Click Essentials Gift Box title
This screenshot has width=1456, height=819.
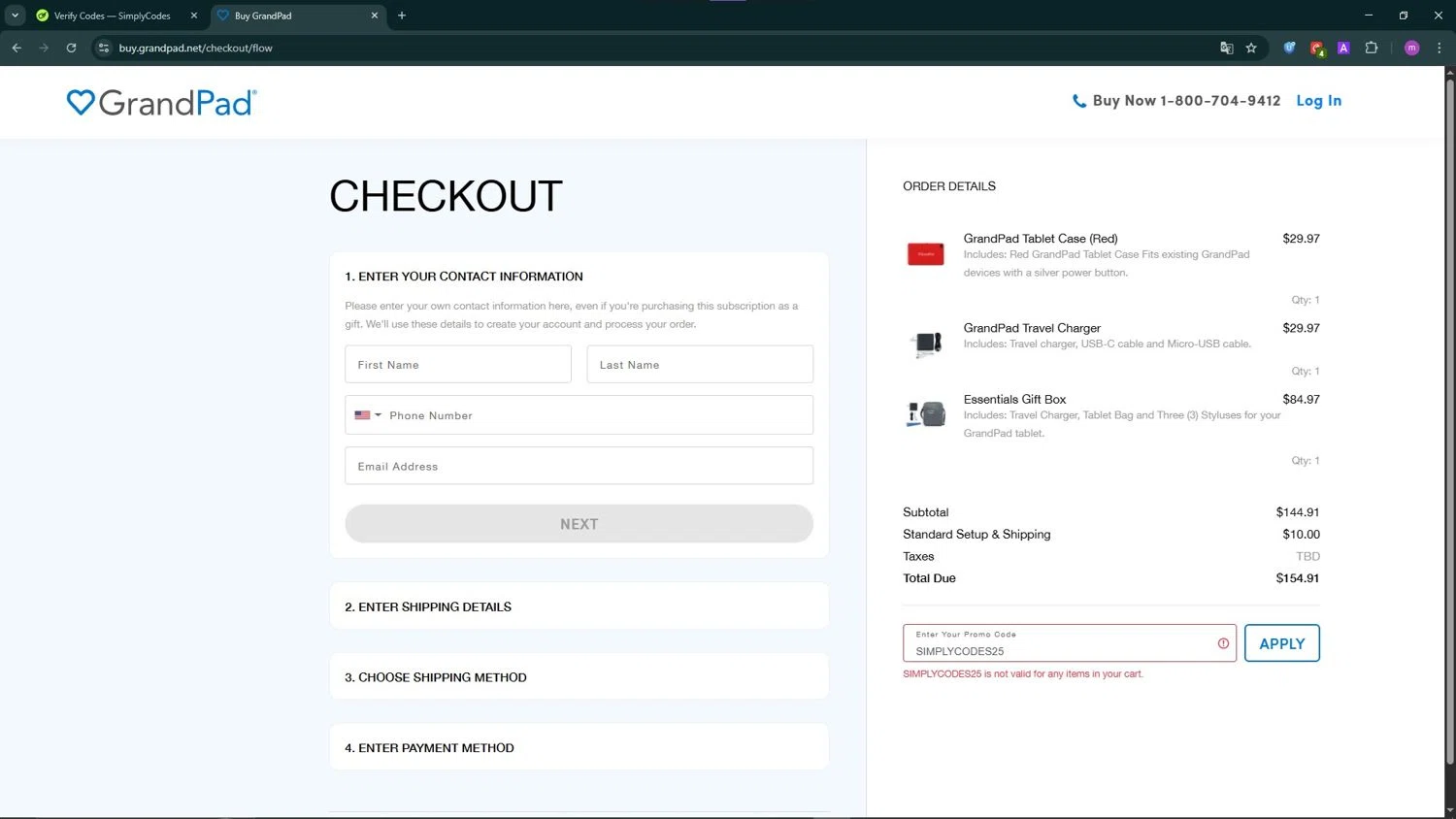pos(1014,399)
